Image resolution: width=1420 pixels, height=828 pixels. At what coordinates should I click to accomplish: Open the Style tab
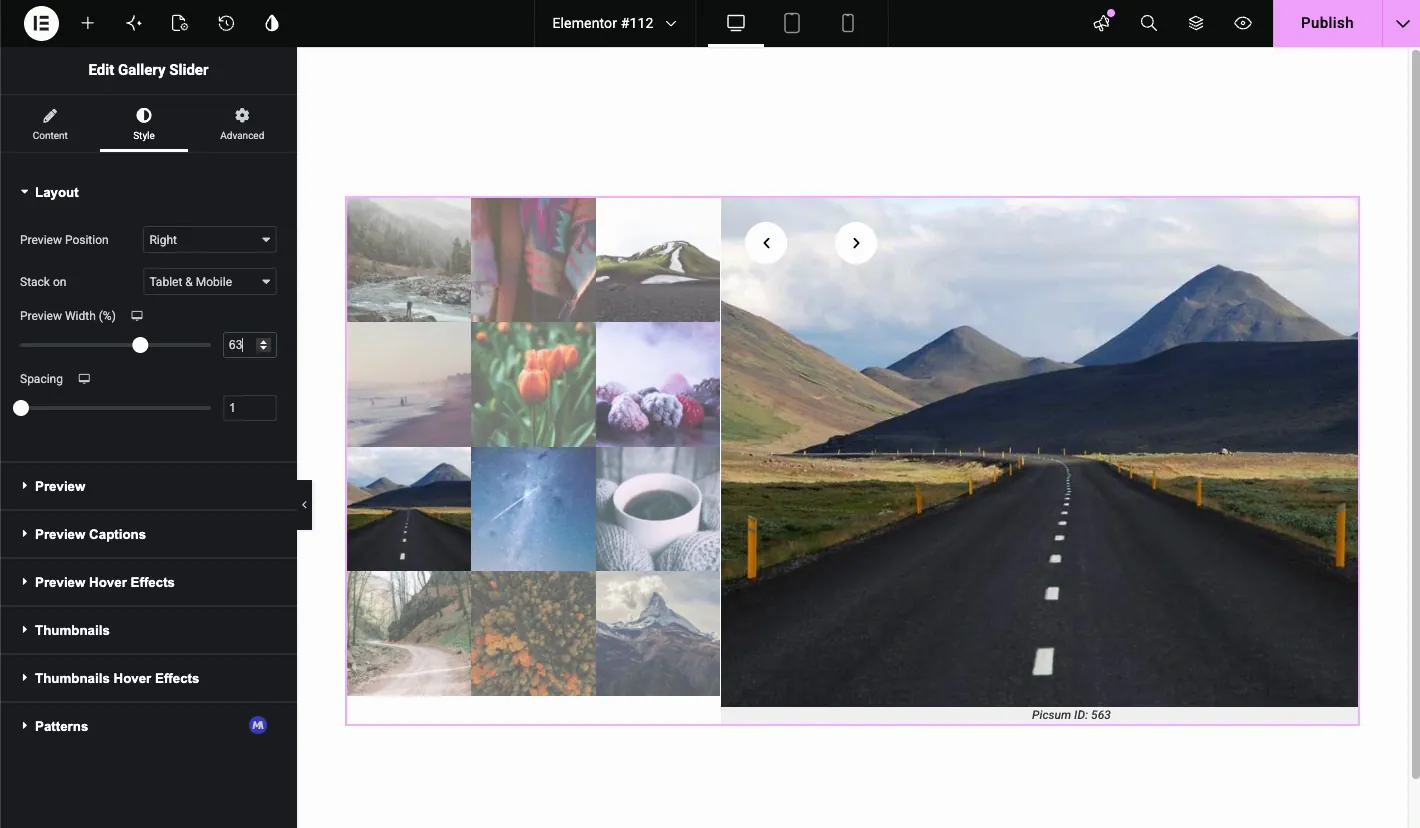coord(144,125)
